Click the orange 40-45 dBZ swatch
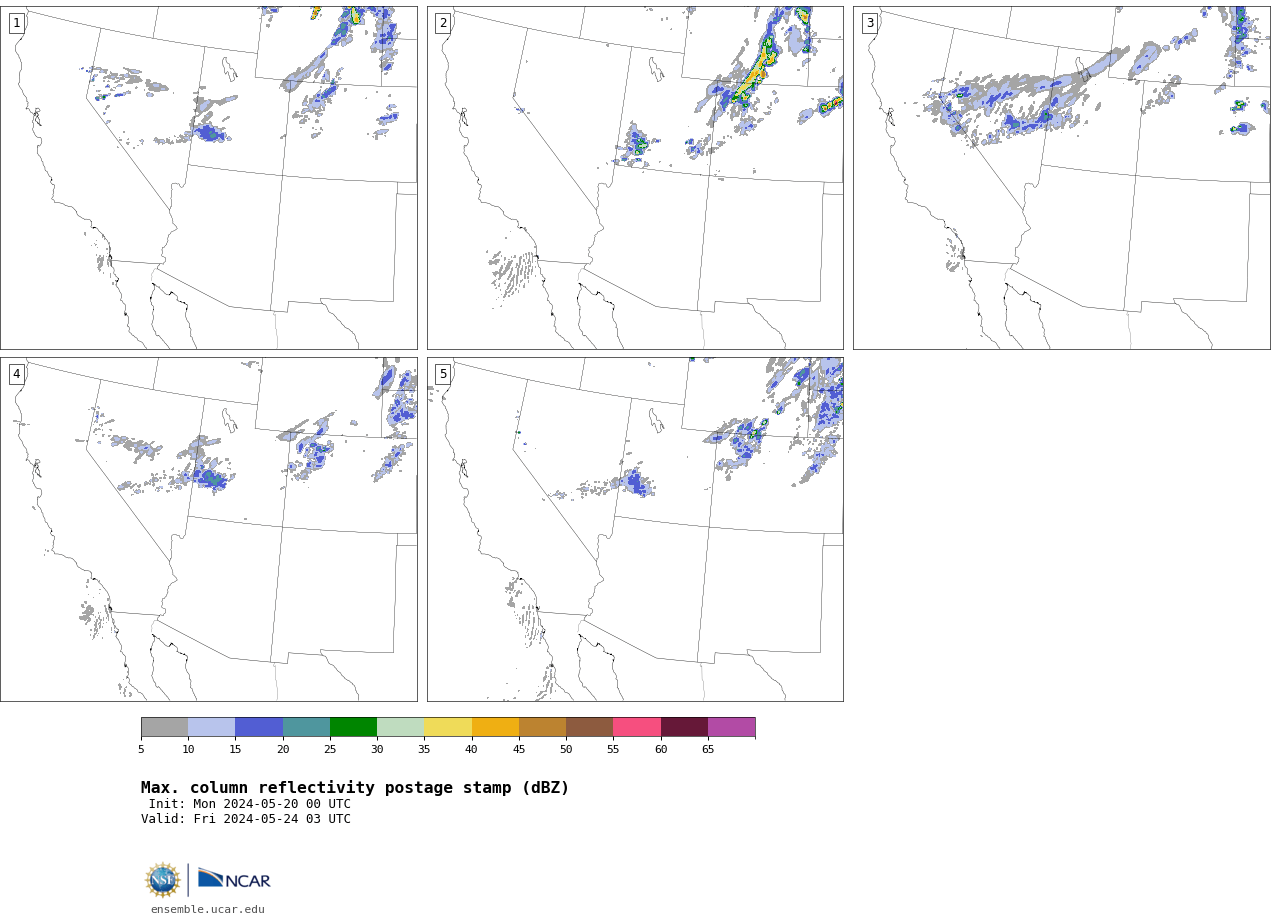1280x920 pixels. [495, 727]
